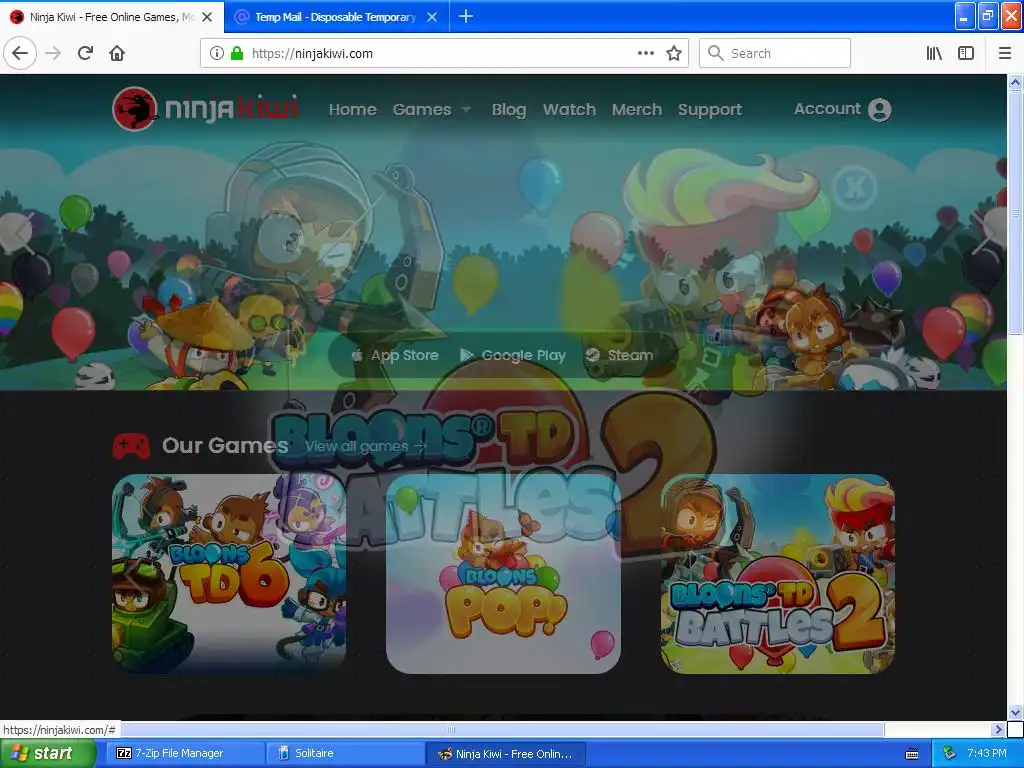Image resolution: width=1024 pixels, height=768 pixels.
Task: Switch to the Temp Mail tab
Action: tap(335, 17)
